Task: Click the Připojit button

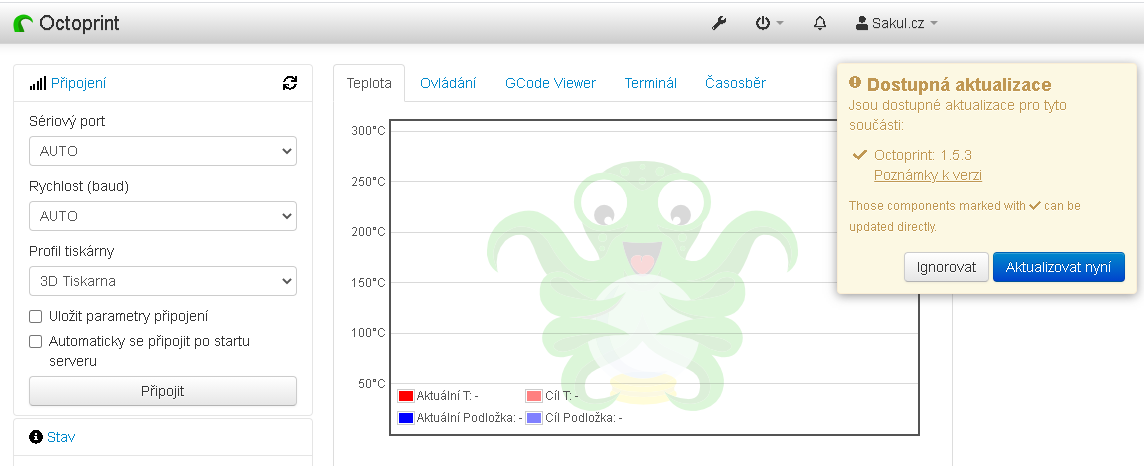Action: (x=163, y=391)
